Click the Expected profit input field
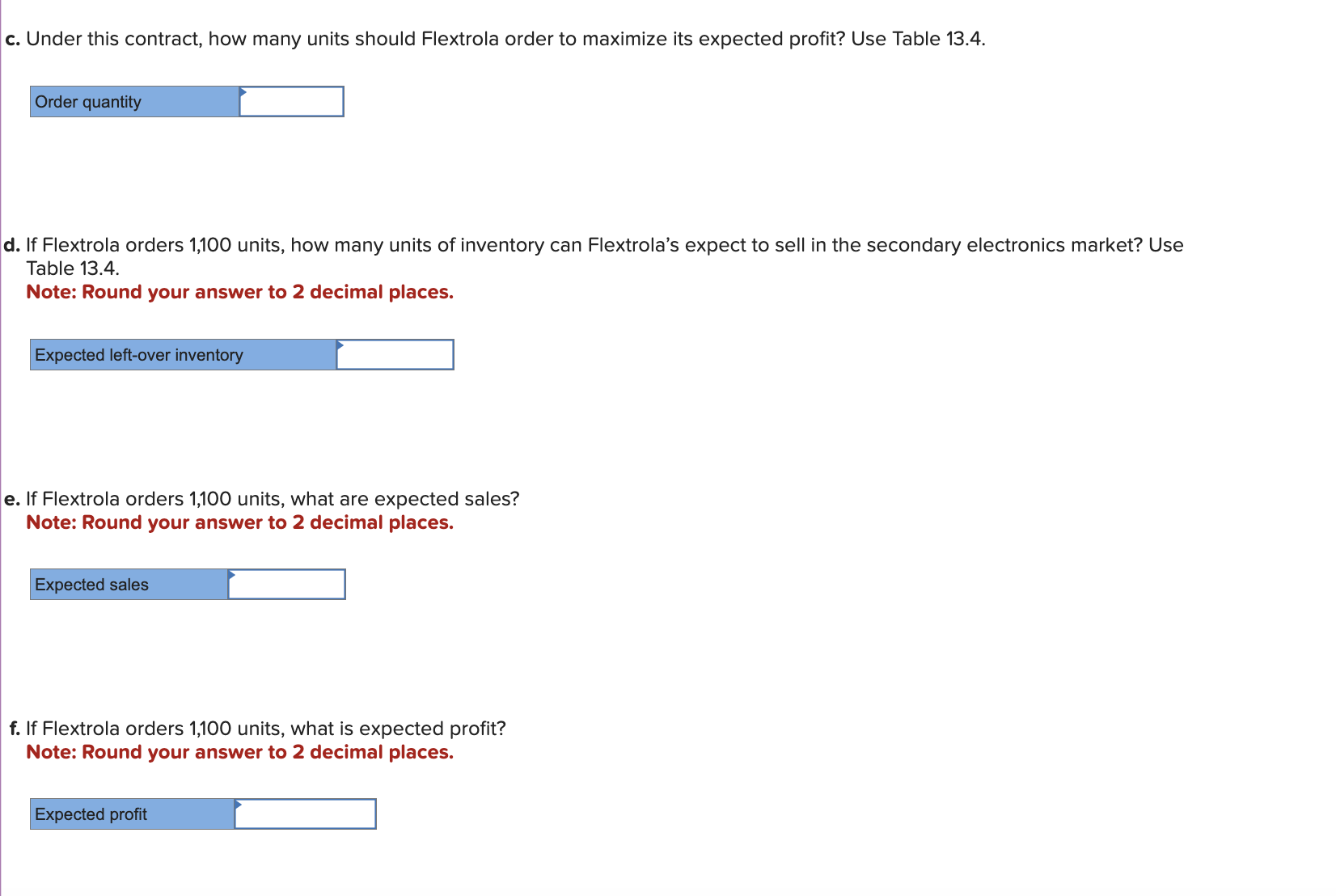Viewport: 1336px width, 896px height. click(306, 814)
